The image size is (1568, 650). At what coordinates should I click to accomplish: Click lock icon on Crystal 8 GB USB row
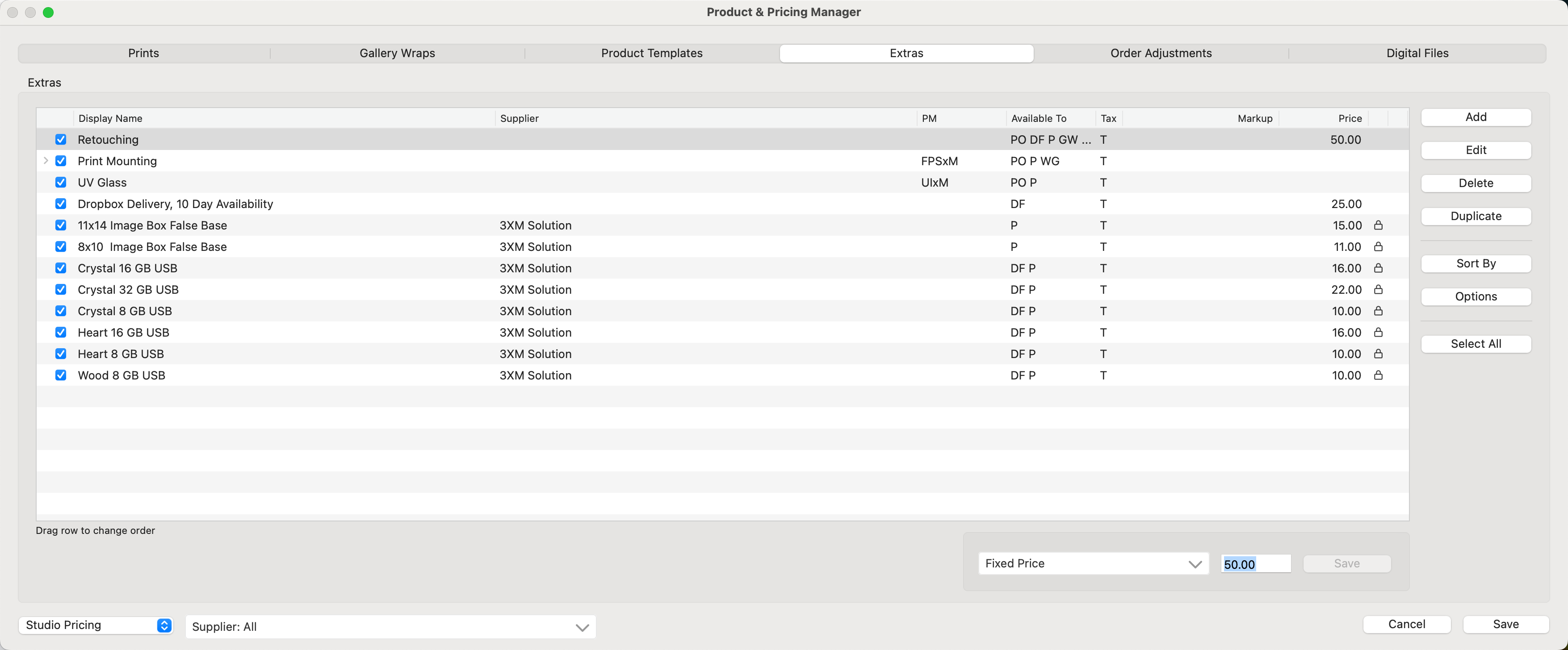[x=1378, y=311]
